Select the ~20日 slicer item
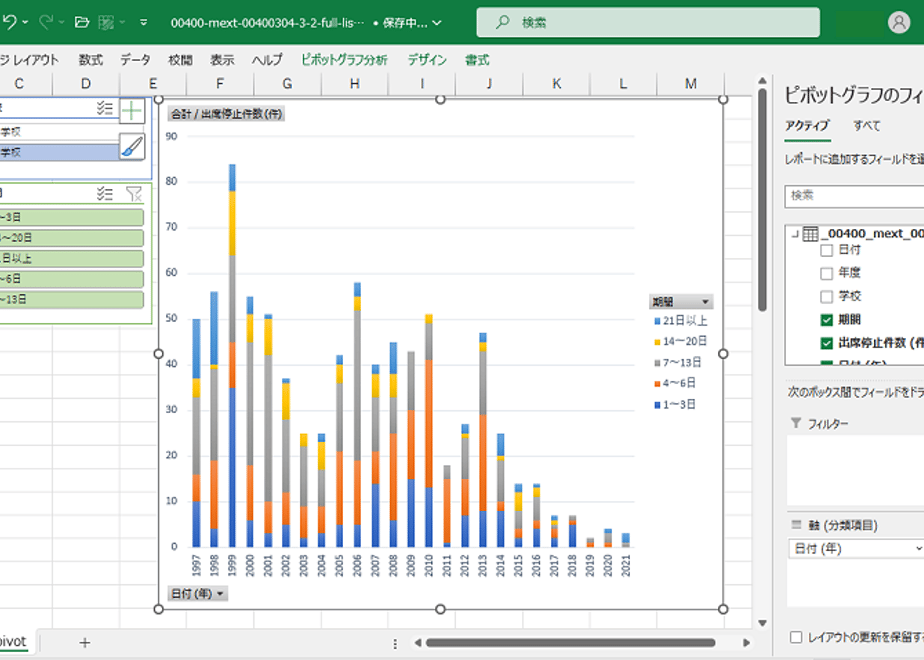Viewport: 924px width, 660px height. point(71,238)
